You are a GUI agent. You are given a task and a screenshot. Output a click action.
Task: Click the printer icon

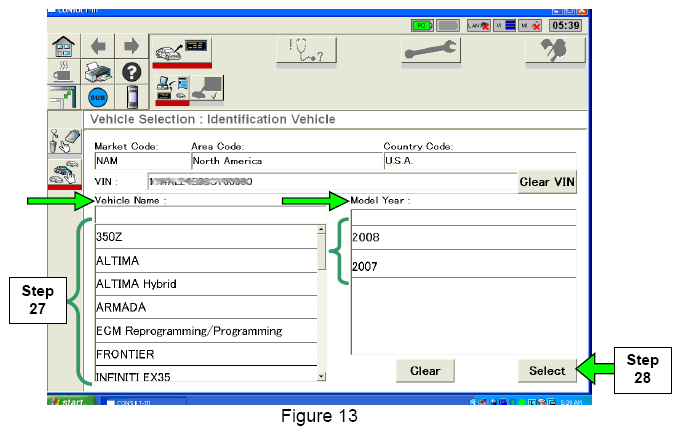(x=98, y=73)
